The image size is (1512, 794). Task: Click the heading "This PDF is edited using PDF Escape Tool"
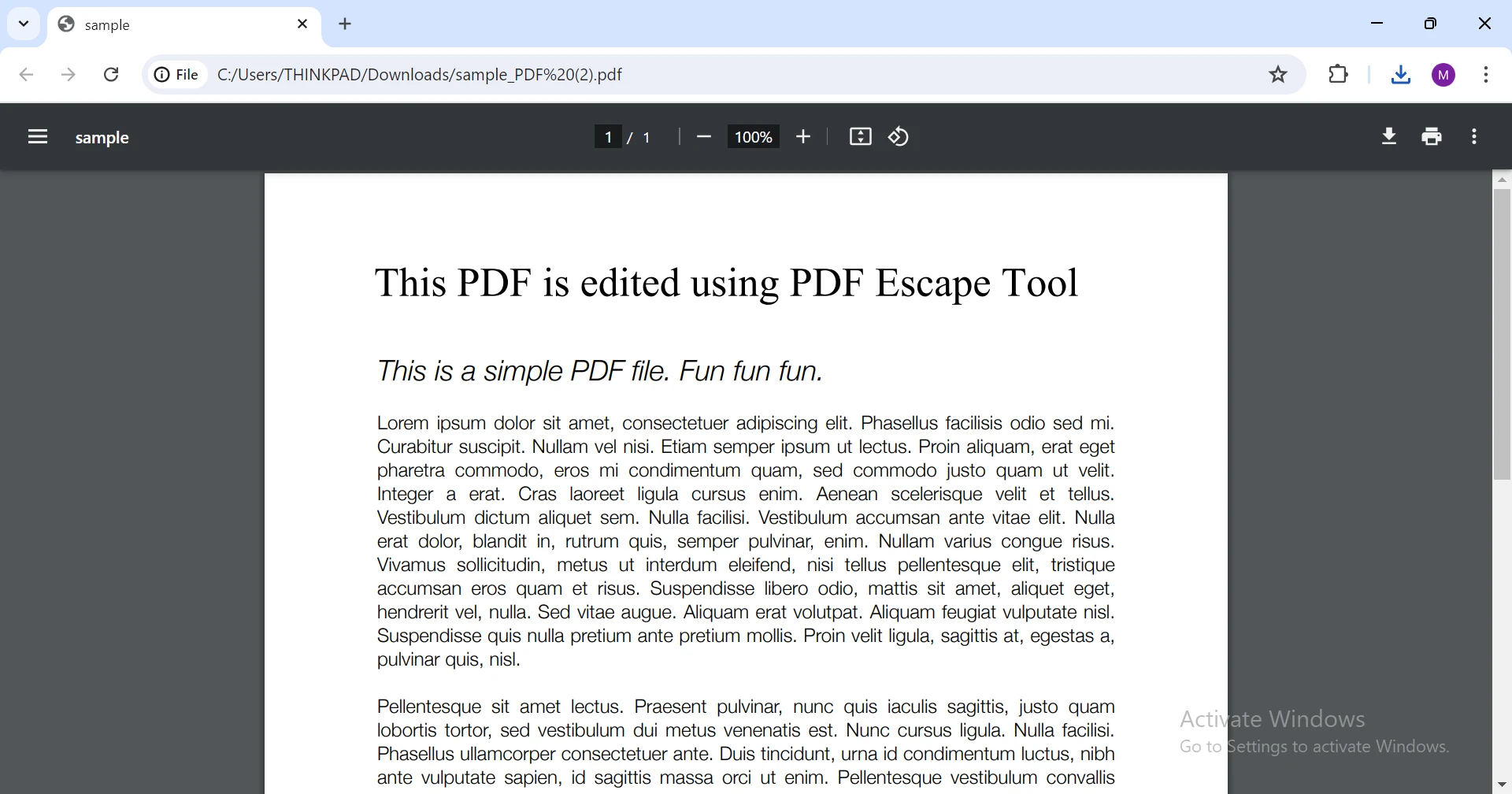click(x=726, y=284)
